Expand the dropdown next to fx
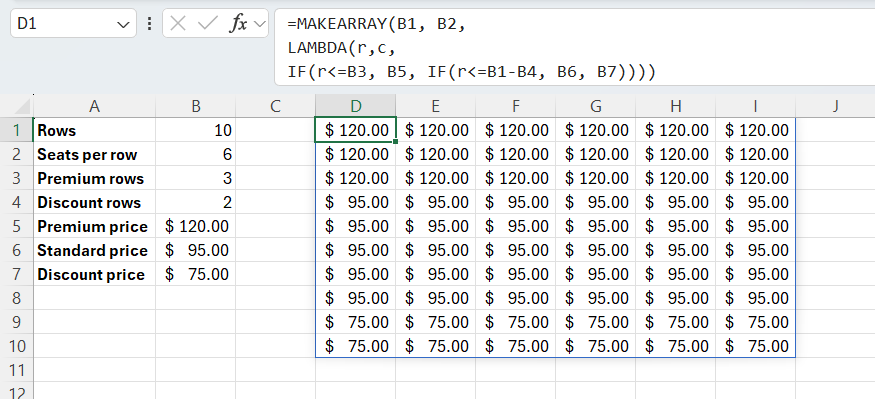Viewport: 875px width, 399px height. pyautogui.click(x=259, y=23)
